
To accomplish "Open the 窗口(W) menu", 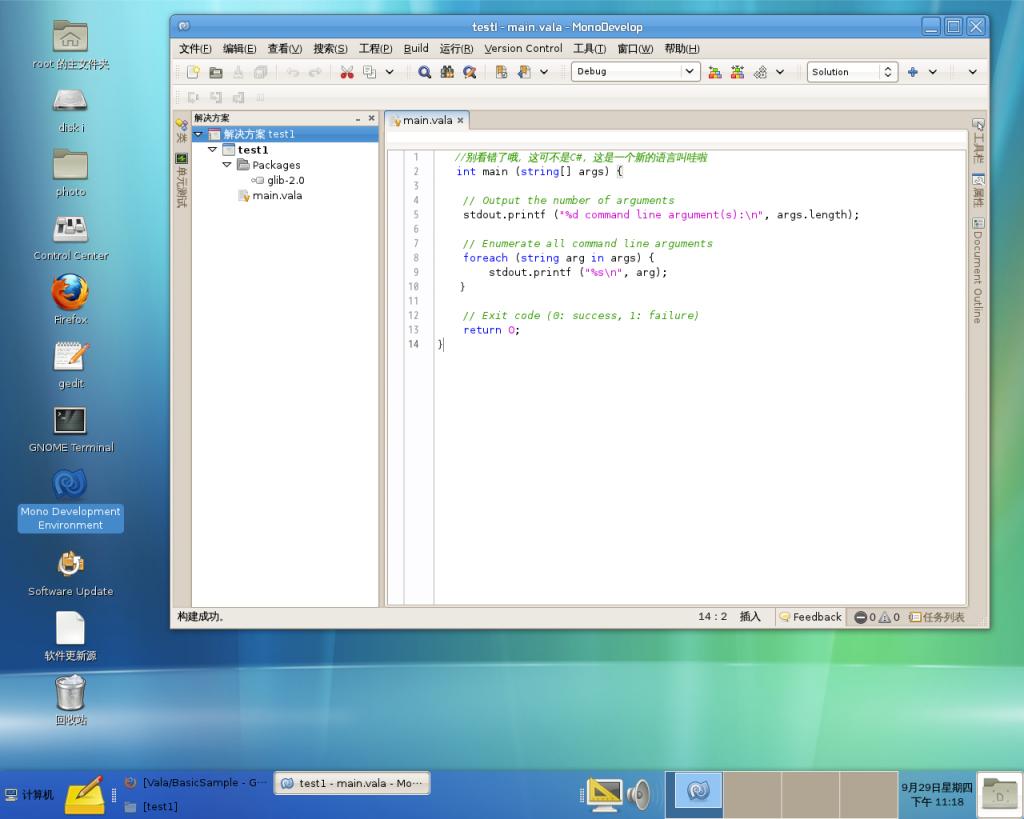I will (x=635, y=48).
